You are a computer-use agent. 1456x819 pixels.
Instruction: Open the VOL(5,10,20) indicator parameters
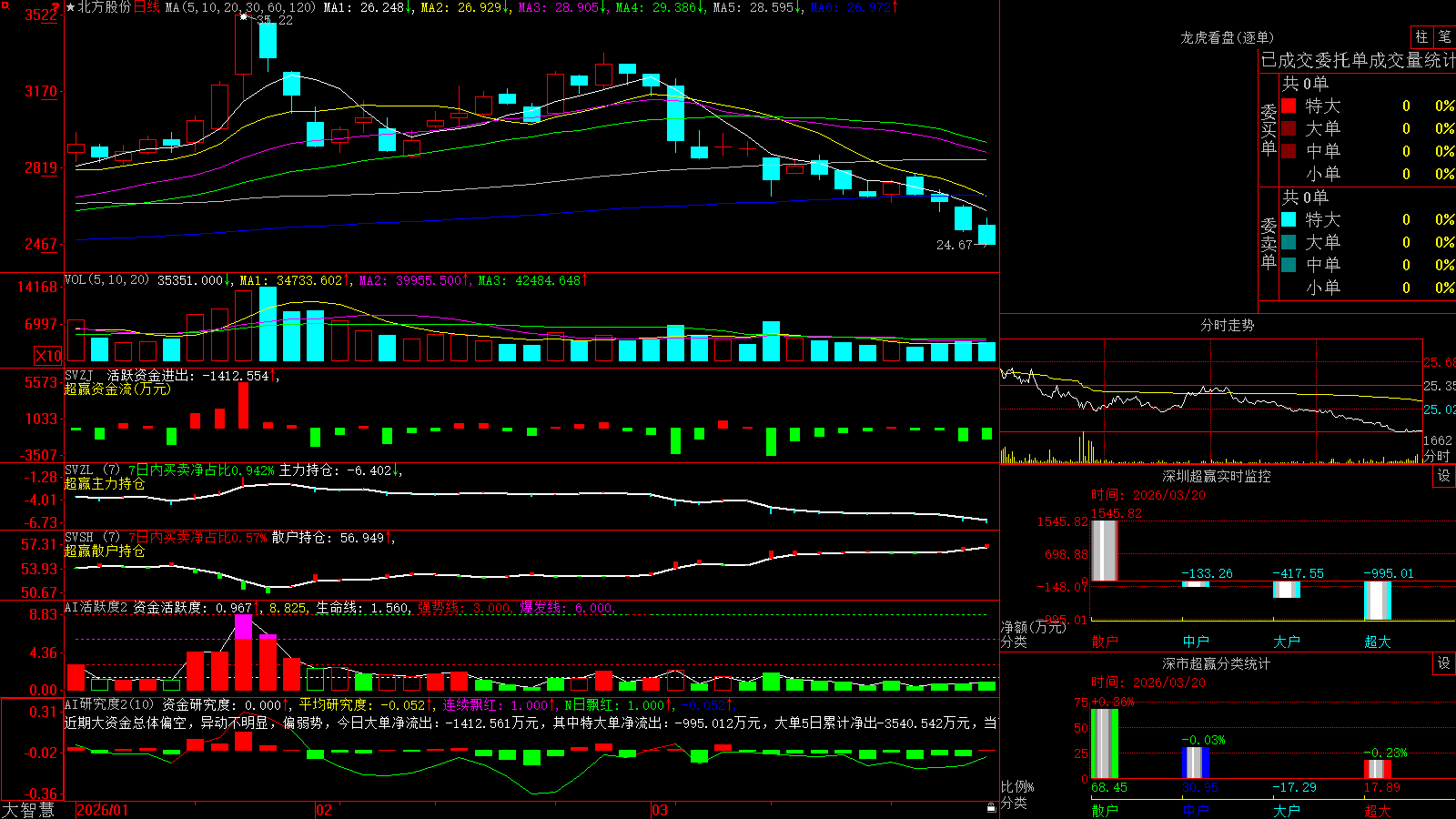click(x=106, y=280)
